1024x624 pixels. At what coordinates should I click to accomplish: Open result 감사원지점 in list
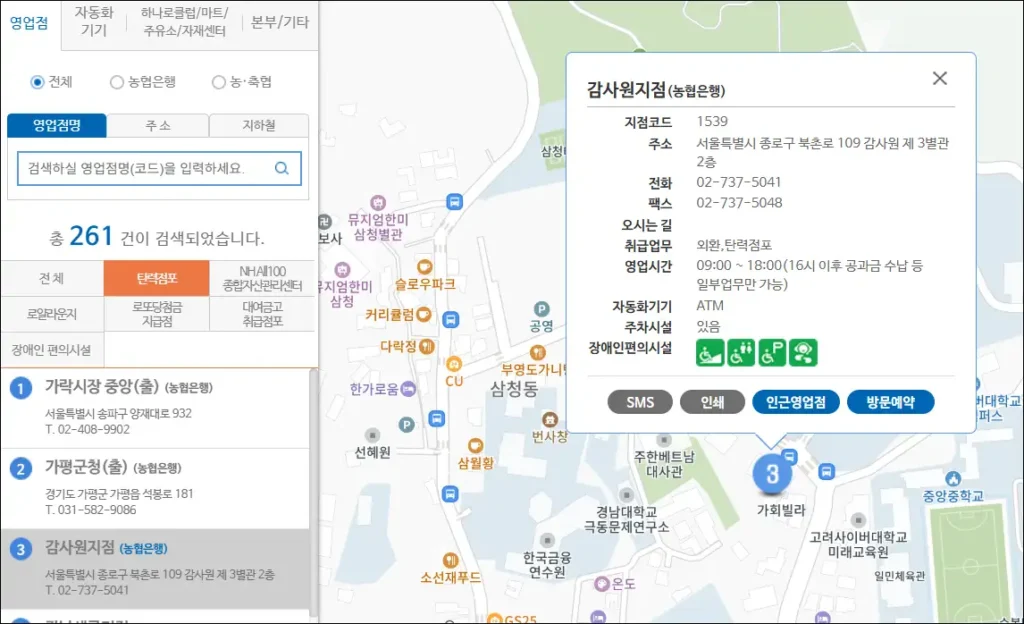pyautogui.click(x=155, y=569)
